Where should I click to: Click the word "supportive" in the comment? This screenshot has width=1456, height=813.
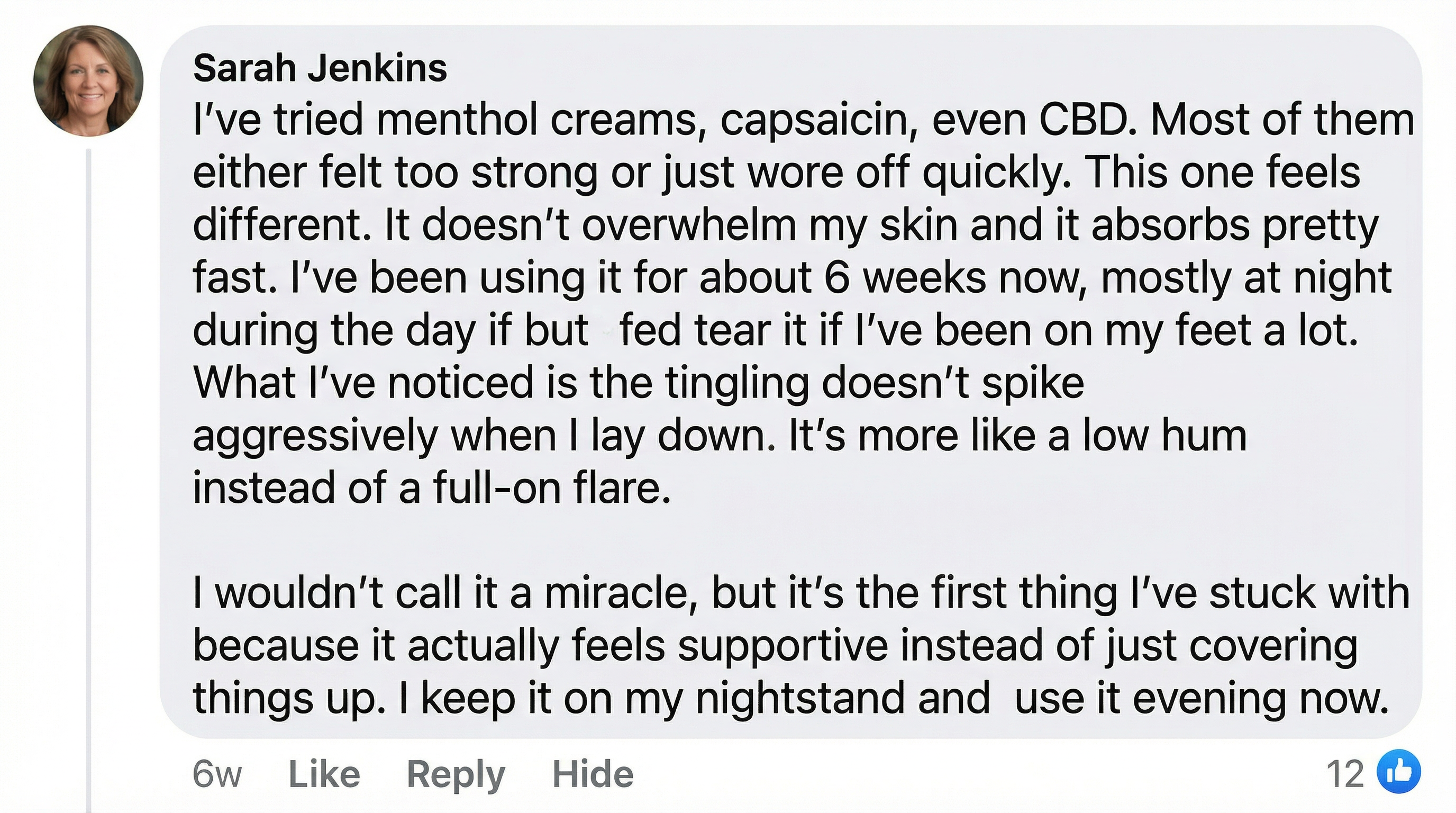click(782, 646)
